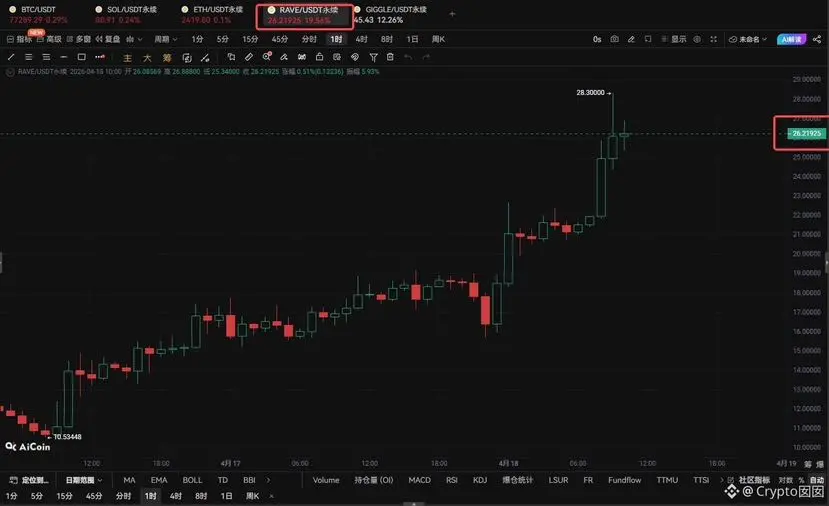Toggle the MA indicator overlay
The width and height of the screenshot is (829, 506).
coord(130,480)
